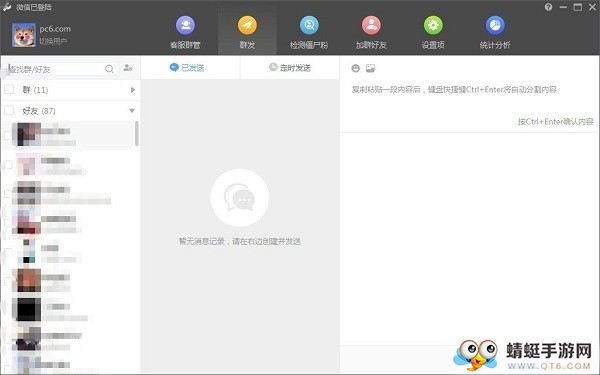Image resolution: width=600 pixels, height=375 pixels.
Task: Tick the checkbox of the third friend row
Action: point(7,194)
